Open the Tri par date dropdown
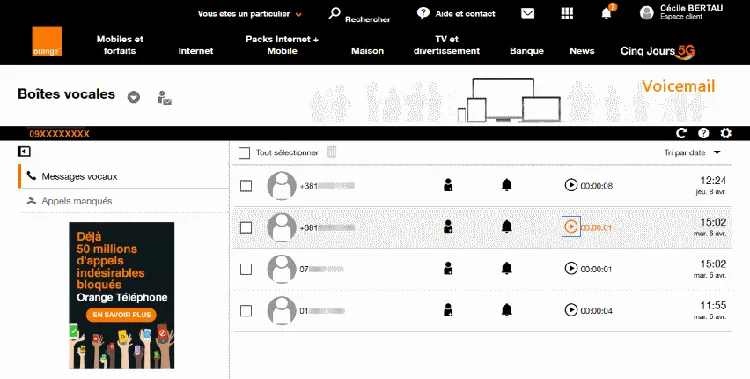 click(692, 153)
